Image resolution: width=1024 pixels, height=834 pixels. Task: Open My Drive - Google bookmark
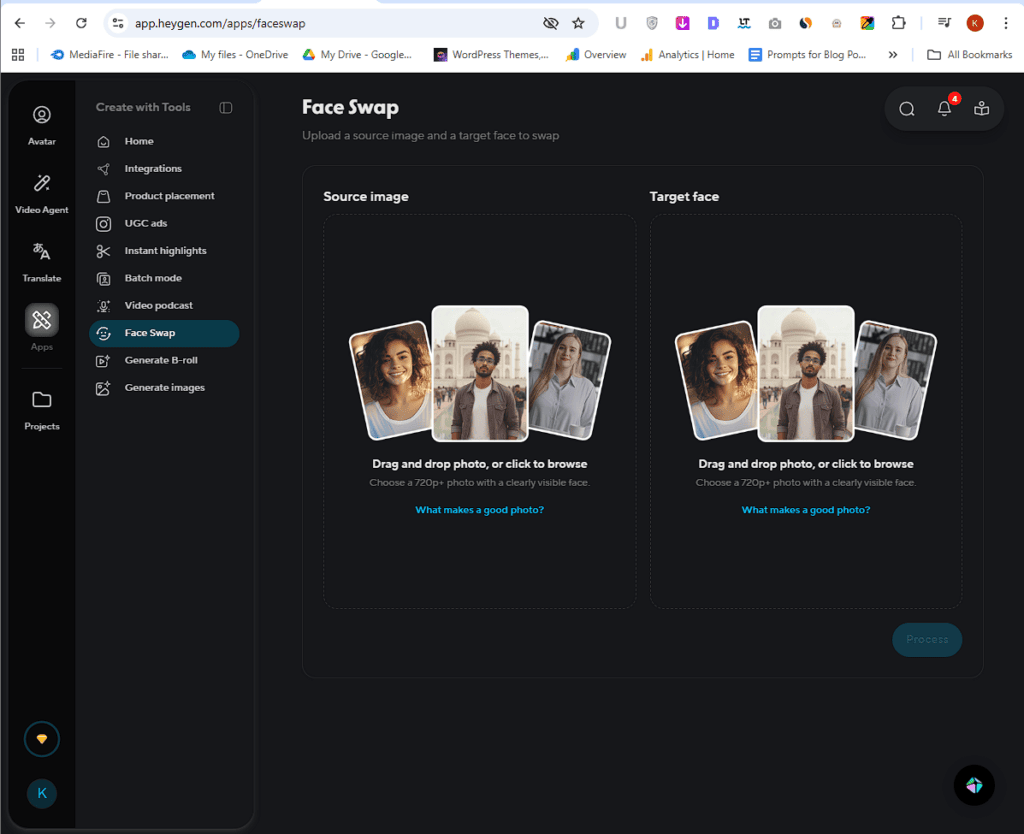click(x=357, y=55)
